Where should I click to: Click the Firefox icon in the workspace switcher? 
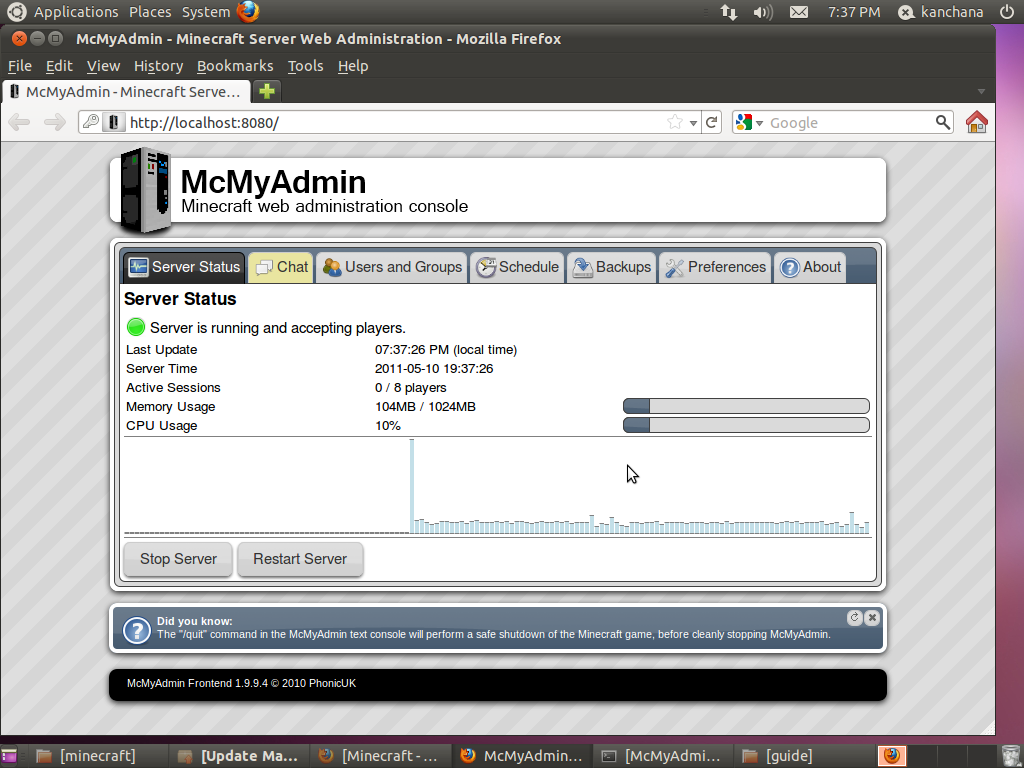891,756
